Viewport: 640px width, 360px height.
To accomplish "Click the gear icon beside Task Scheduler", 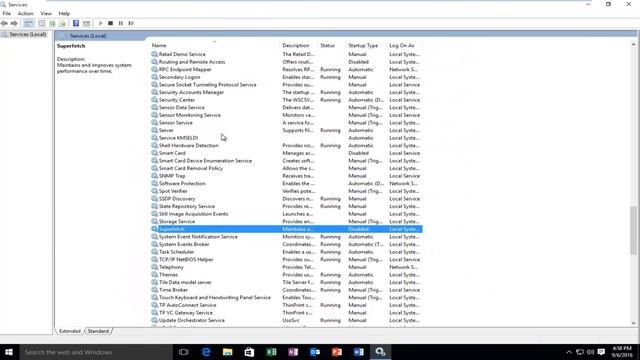I will coord(154,252).
